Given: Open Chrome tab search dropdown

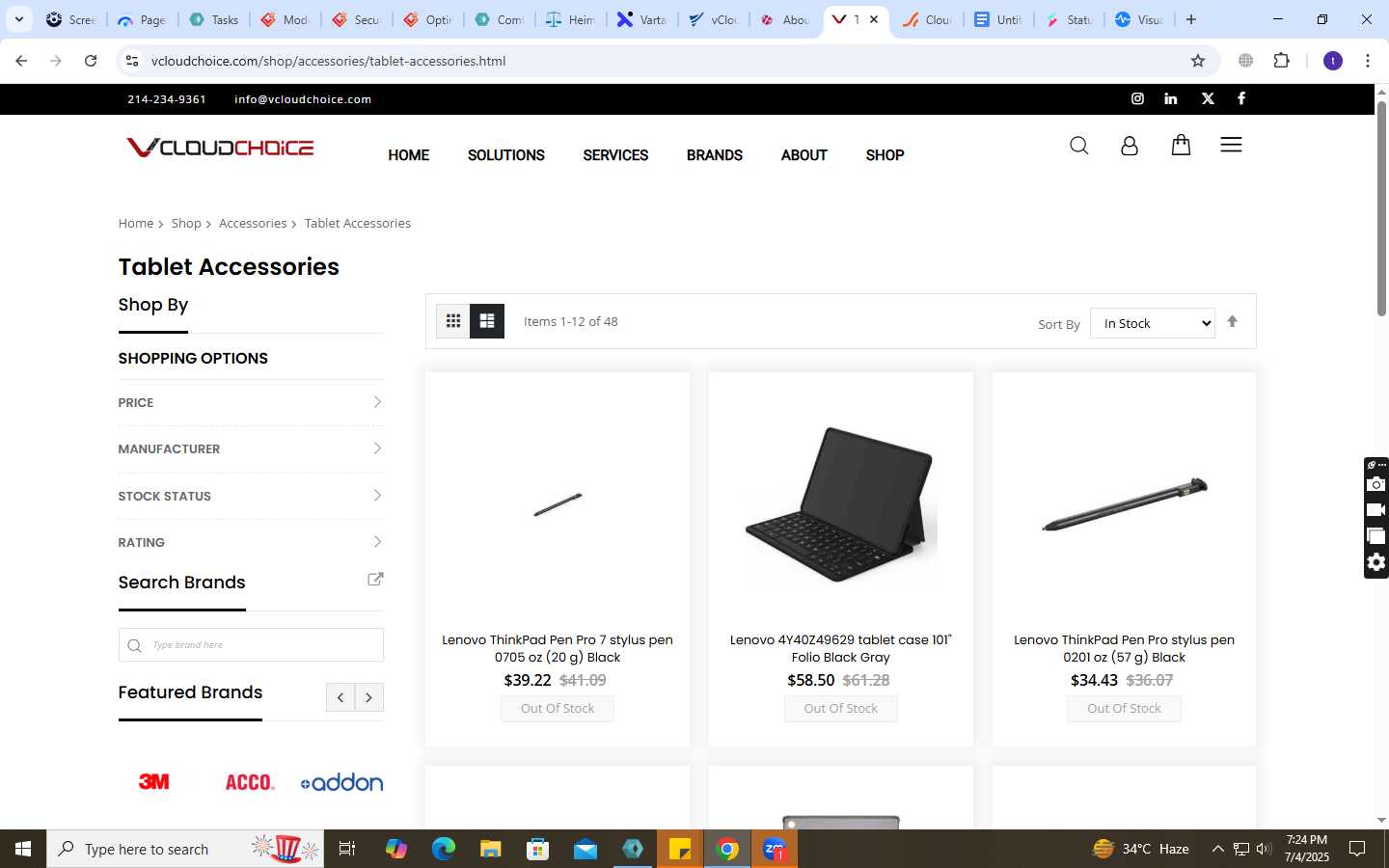Looking at the screenshot, I should tap(18, 19).
